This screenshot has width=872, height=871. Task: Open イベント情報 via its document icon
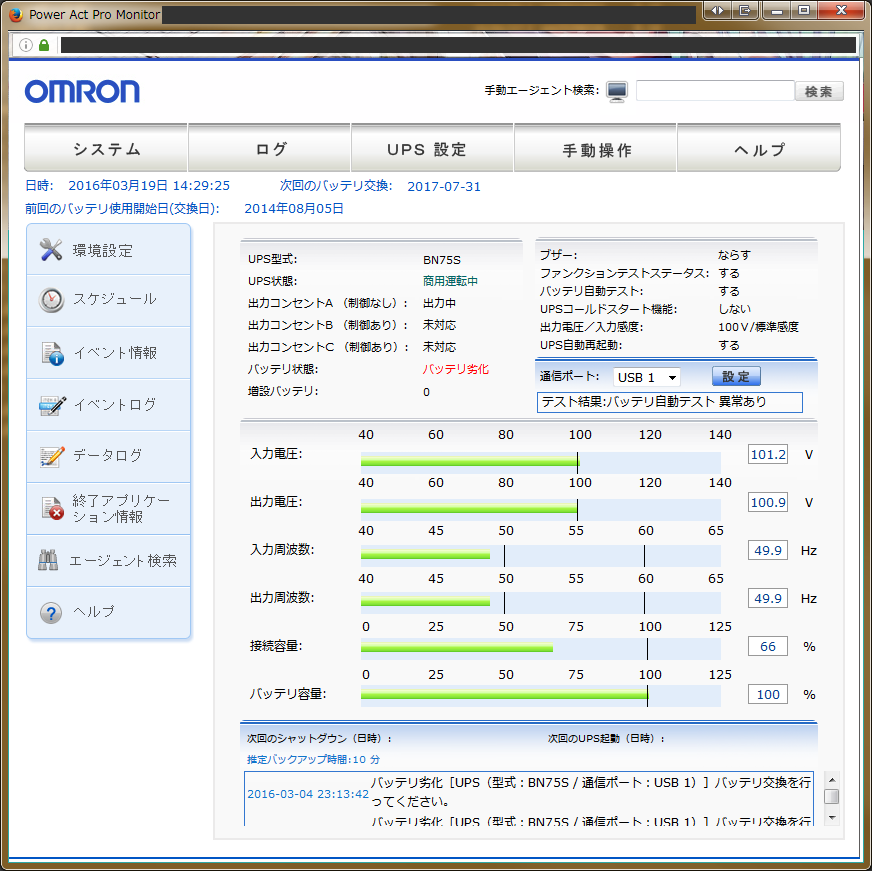tap(51, 352)
